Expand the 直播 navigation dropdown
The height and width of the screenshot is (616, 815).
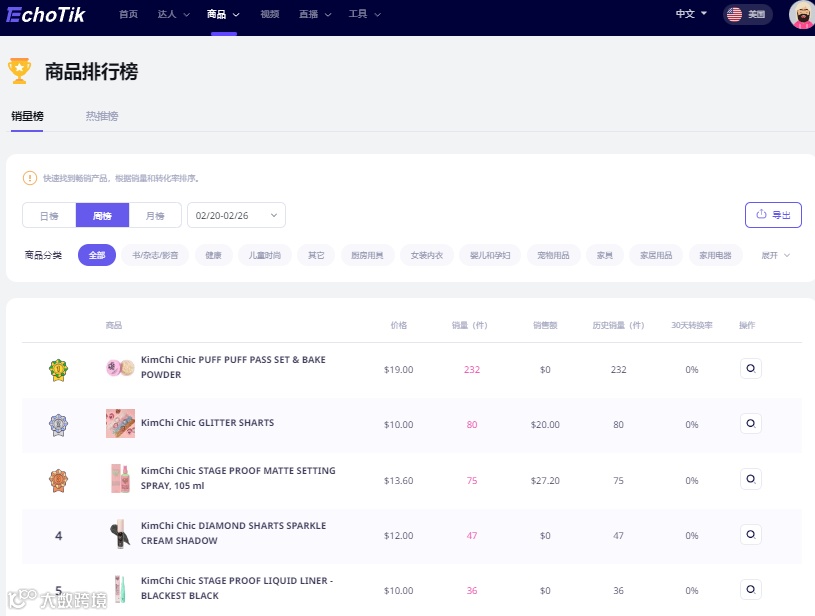(315, 15)
